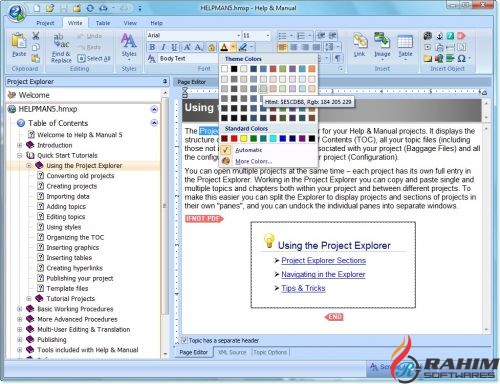Open the Project ribbon tab
This screenshot has height=384, width=500.
[x=45, y=23]
